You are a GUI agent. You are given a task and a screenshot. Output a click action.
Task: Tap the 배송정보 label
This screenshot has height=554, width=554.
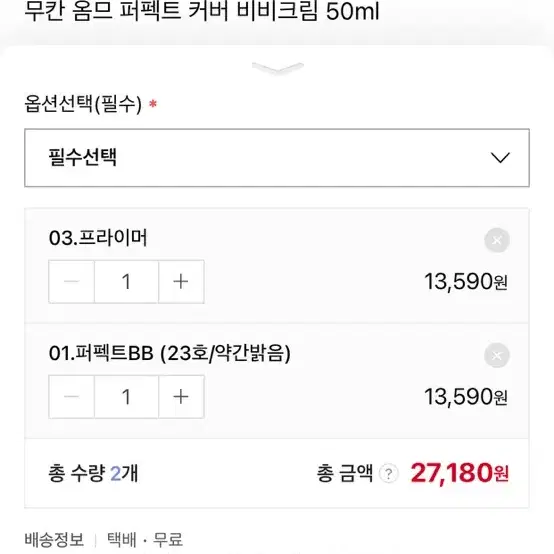pos(54,540)
